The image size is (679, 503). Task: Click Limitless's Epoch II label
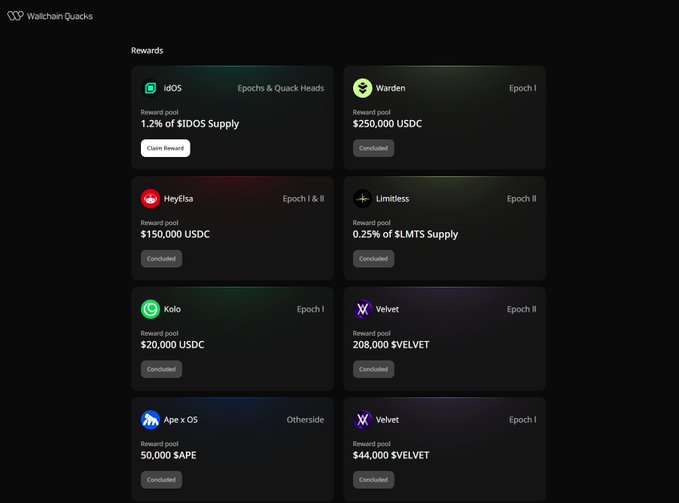[521, 199]
